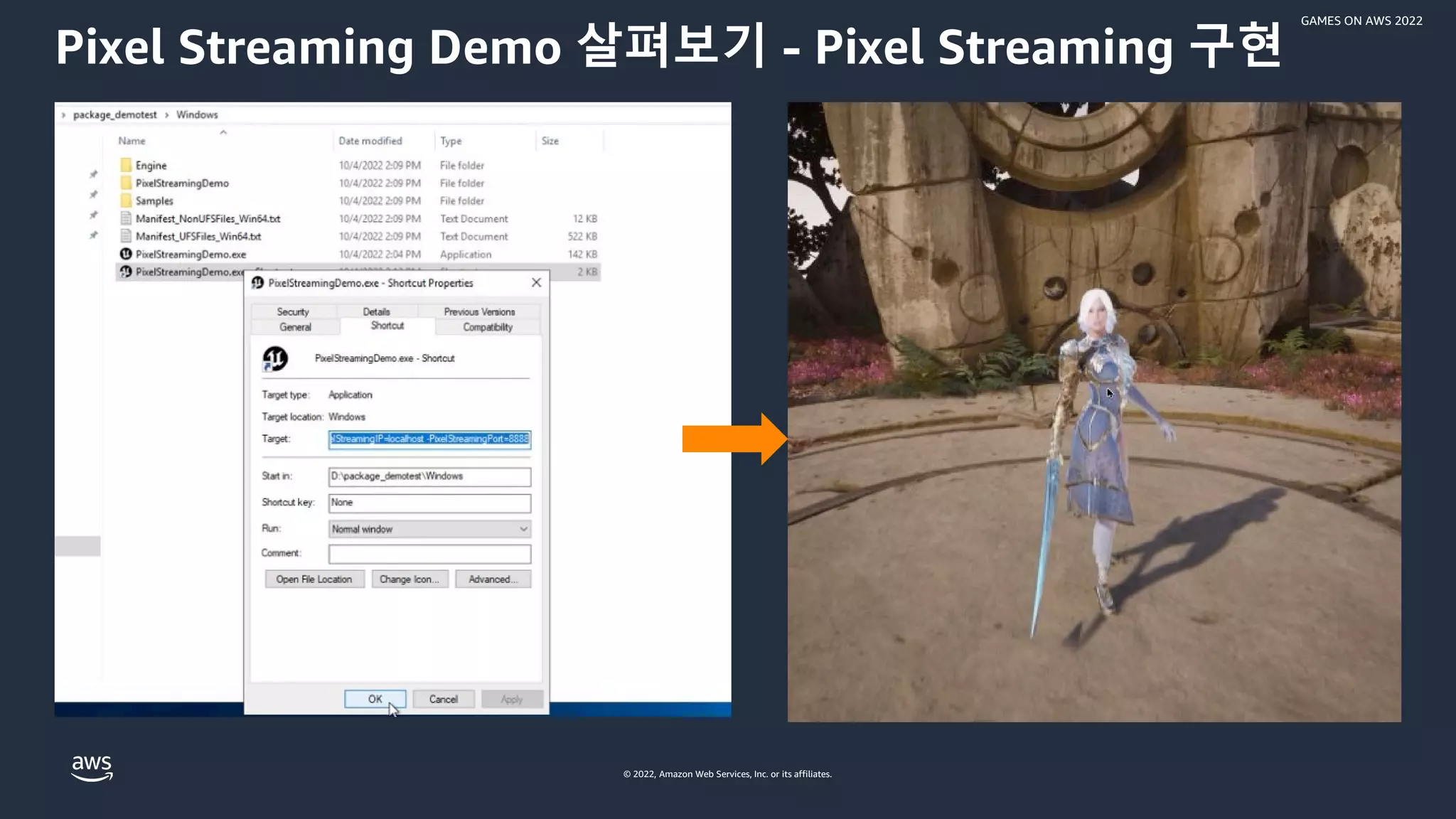Select the Samples folder name
Image resolution: width=1456 pixels, height=819 pixels.
click(x=154, y=200)
